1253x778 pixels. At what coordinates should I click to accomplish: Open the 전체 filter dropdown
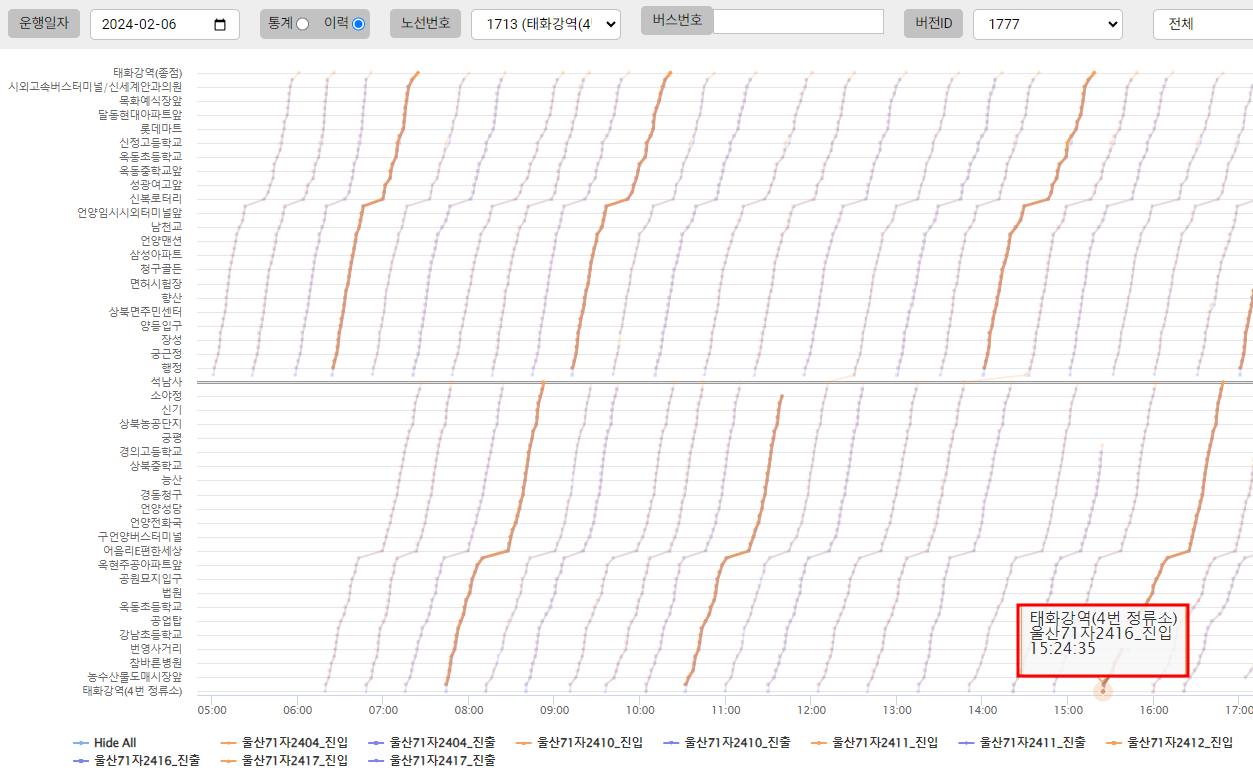1202,25
